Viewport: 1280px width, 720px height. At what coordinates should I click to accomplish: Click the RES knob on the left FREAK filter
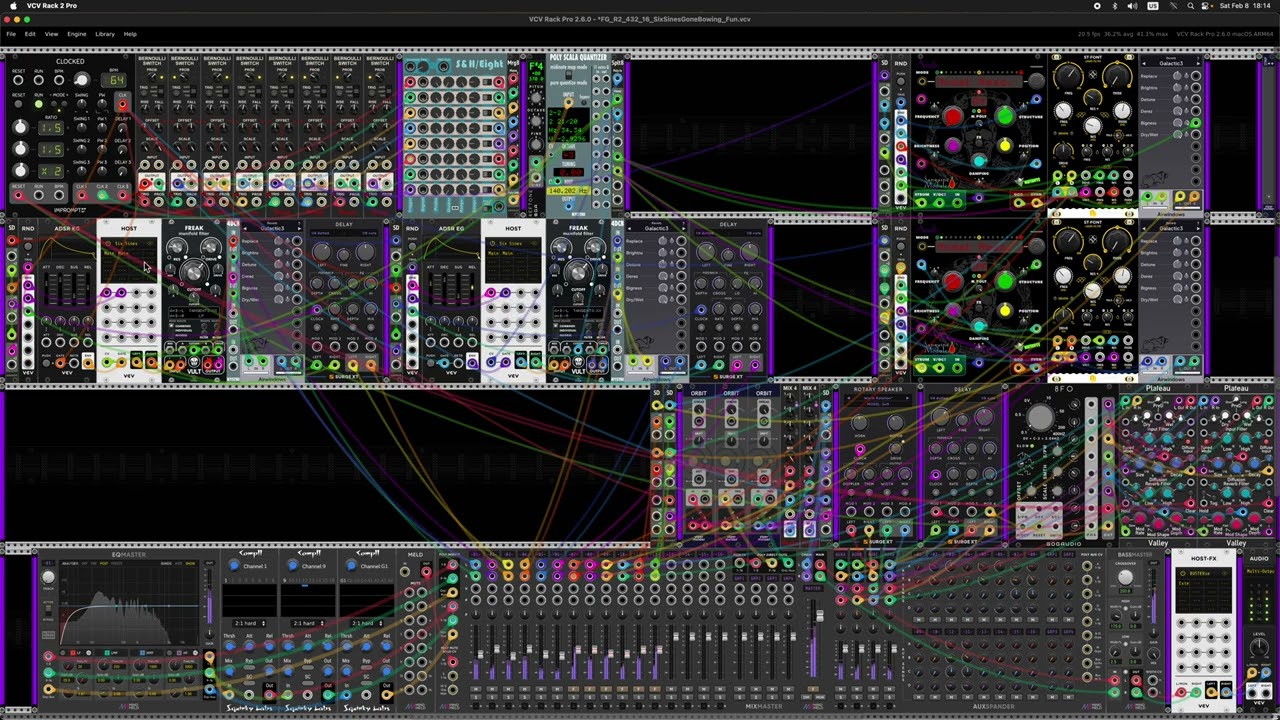(177, 247)
